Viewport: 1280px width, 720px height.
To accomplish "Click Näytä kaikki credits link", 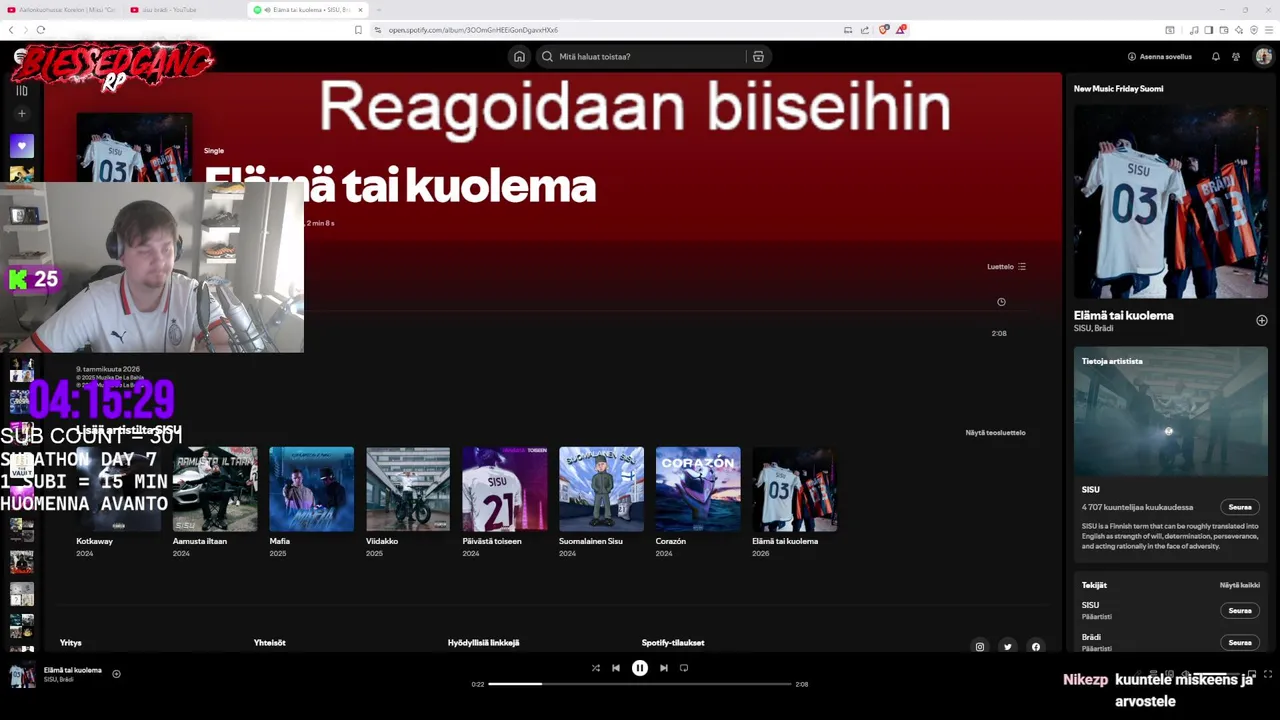I will point(1240,585).
